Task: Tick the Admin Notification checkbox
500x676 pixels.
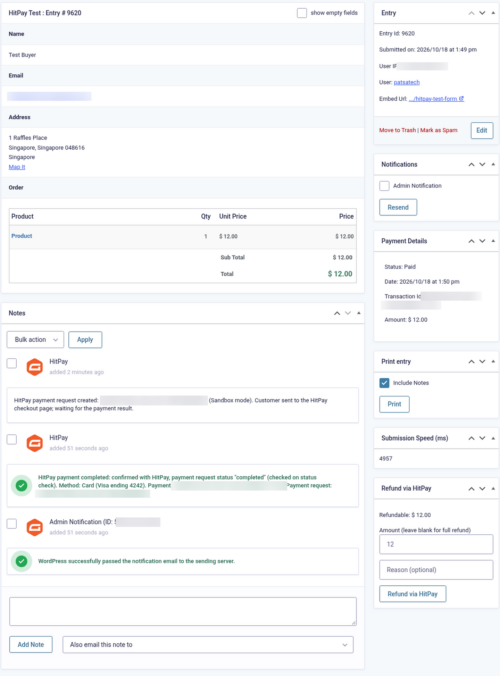Action: 384,186
